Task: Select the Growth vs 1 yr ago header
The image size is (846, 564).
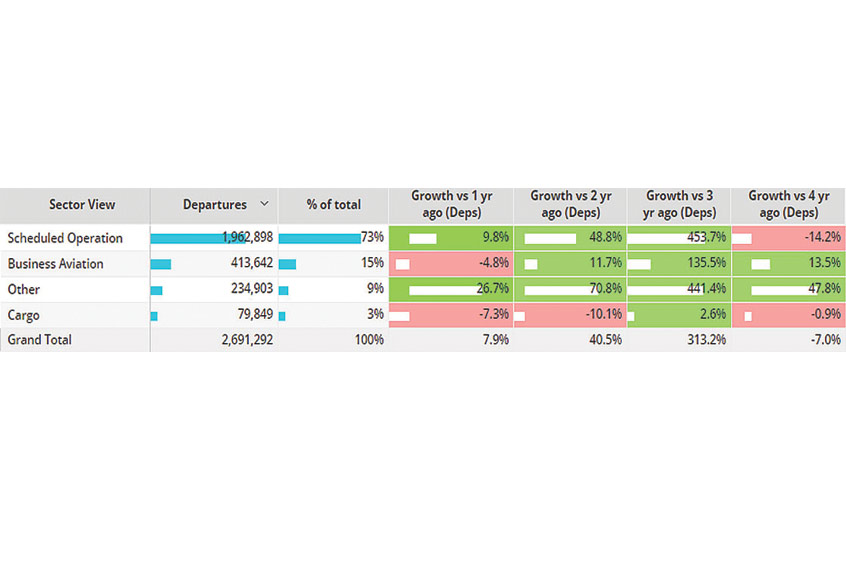Action: 450,204
